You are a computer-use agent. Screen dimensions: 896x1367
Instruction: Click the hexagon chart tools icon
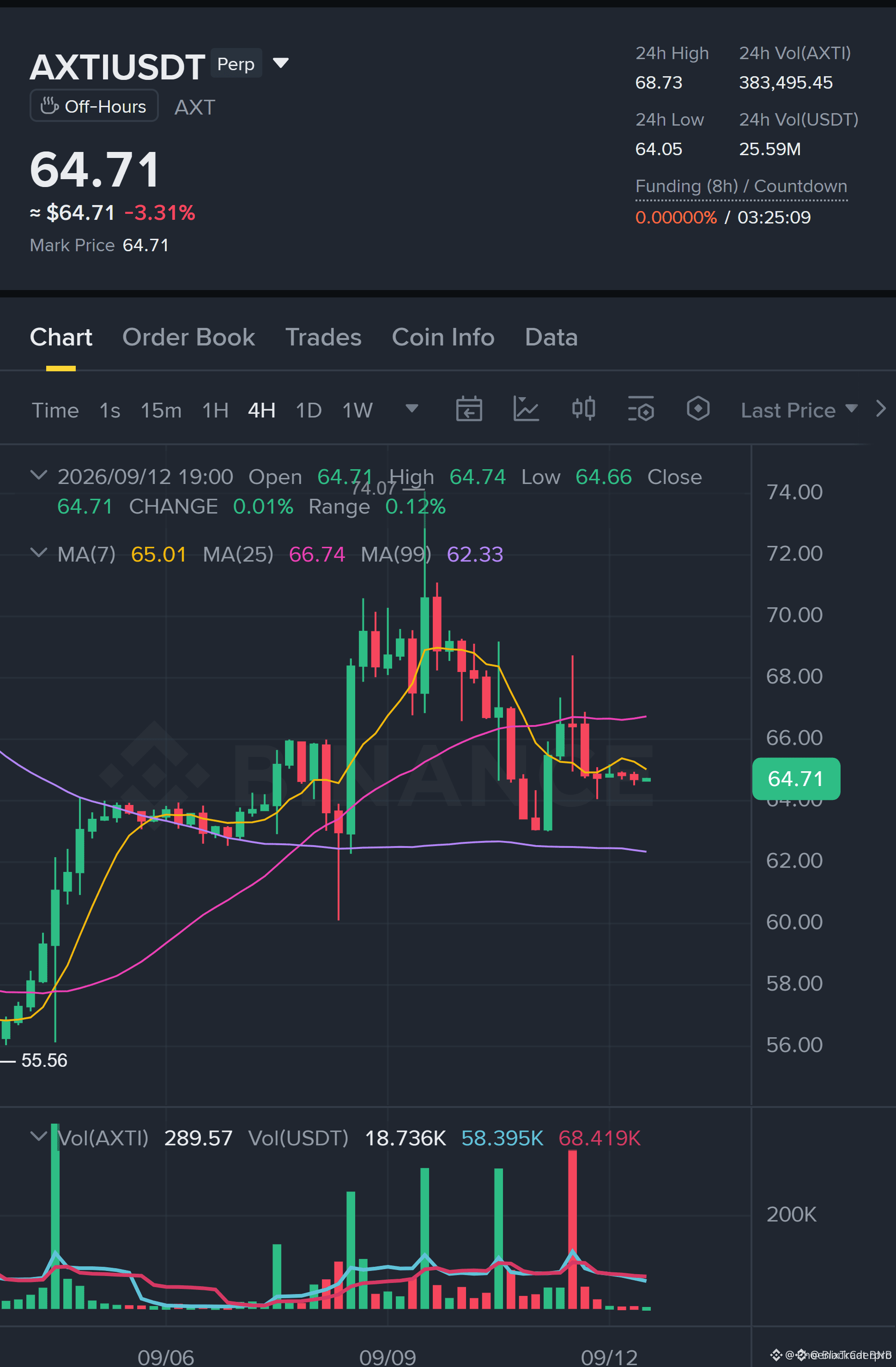pos(698,409)
